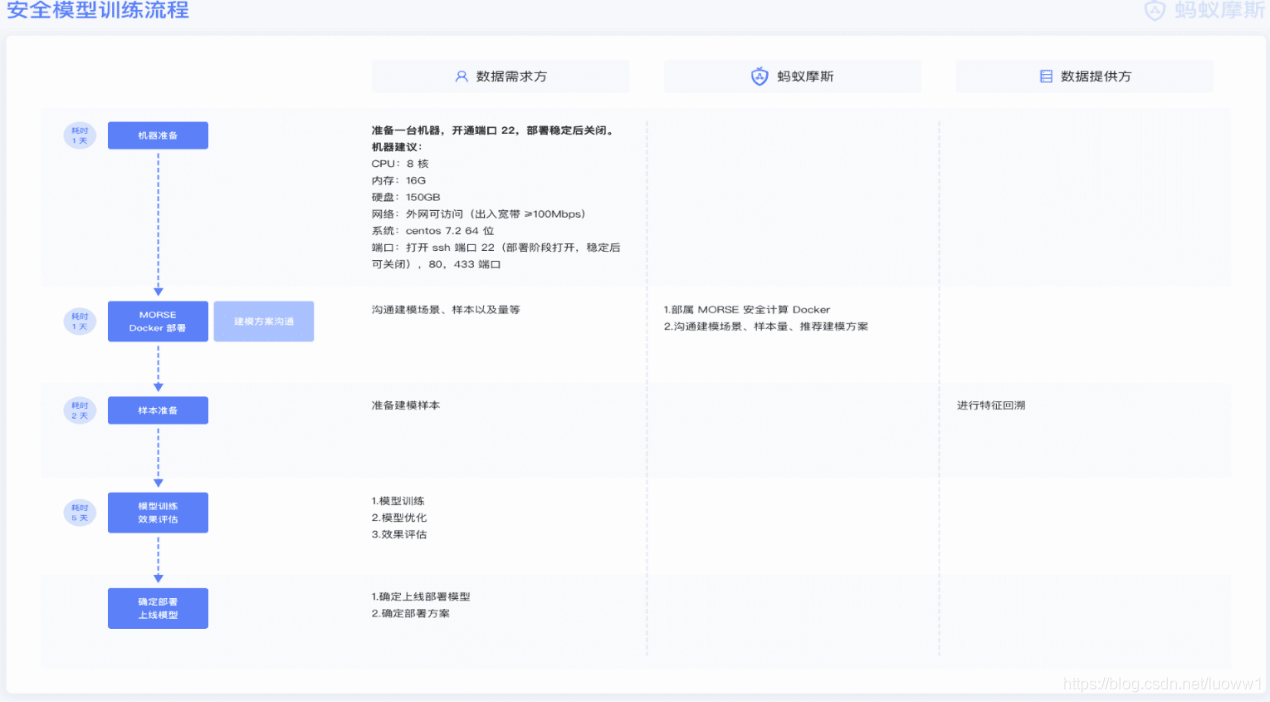Click the 蚂蚁摩斯 column header label
Screen dimensions: 1270x702
(805, 76)
